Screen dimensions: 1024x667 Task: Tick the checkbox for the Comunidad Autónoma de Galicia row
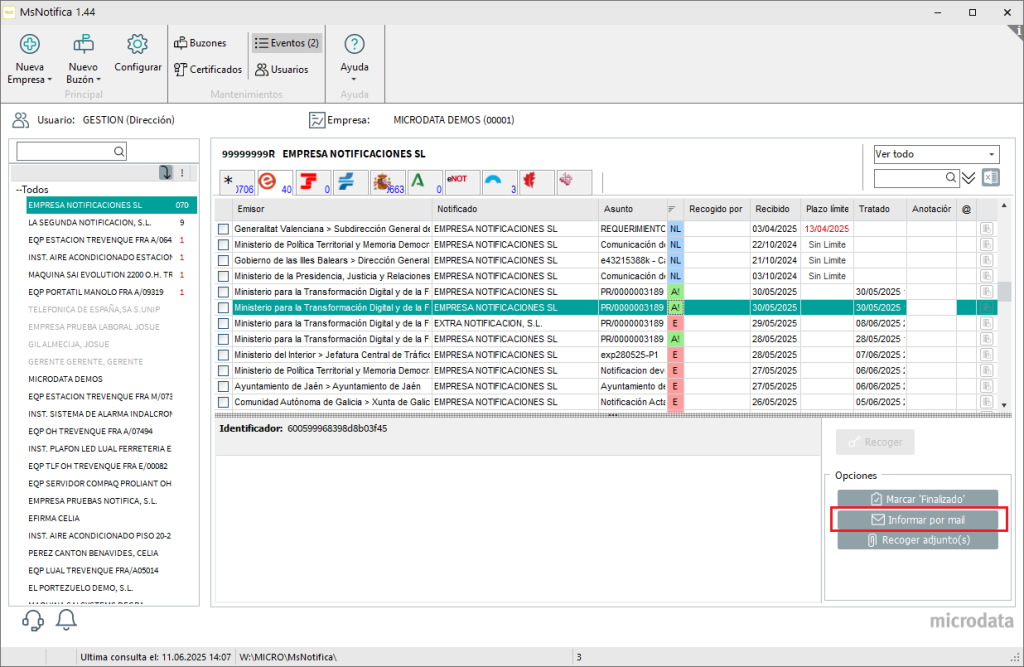point(223,402)
